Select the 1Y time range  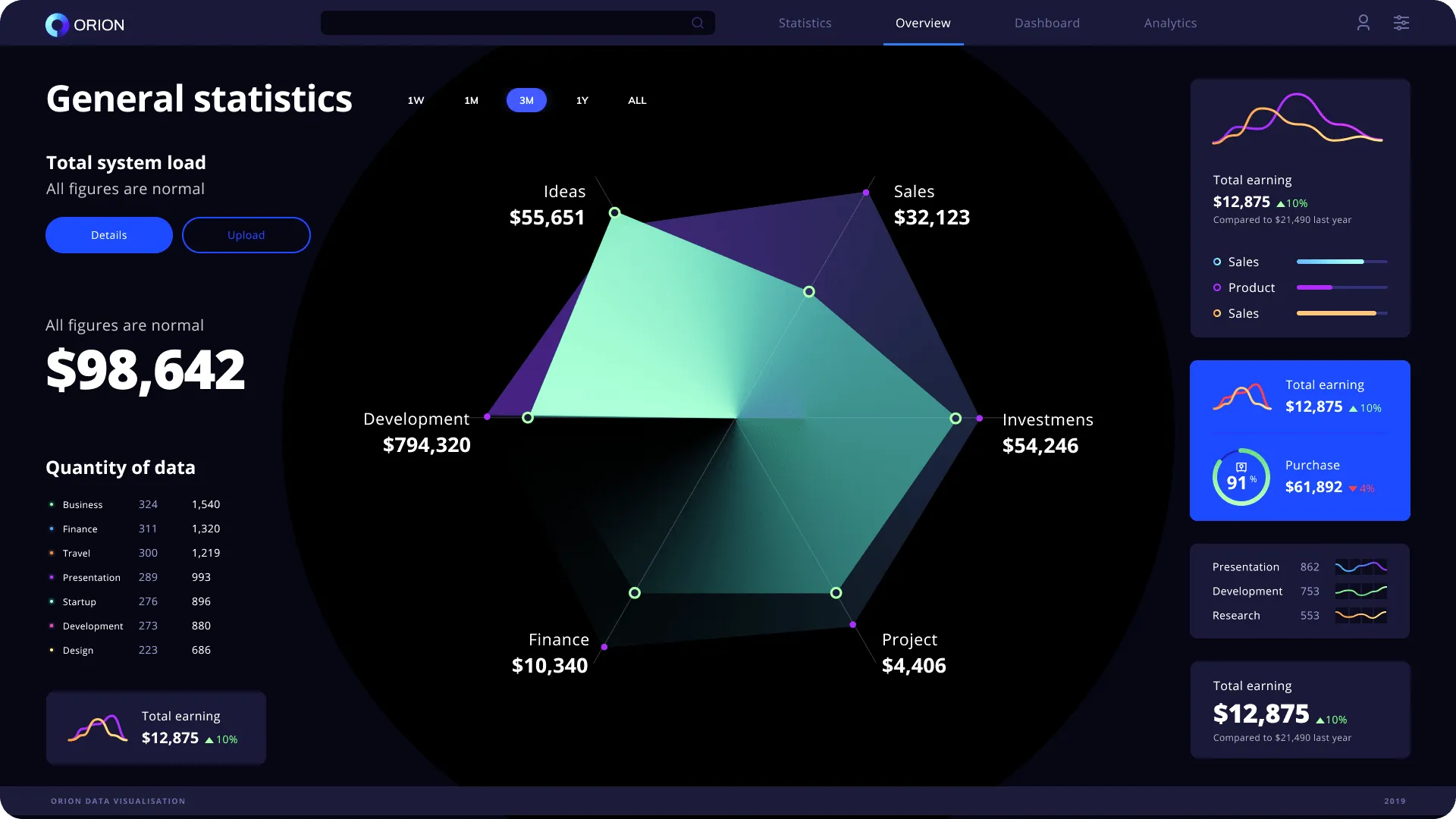point(582,100)
